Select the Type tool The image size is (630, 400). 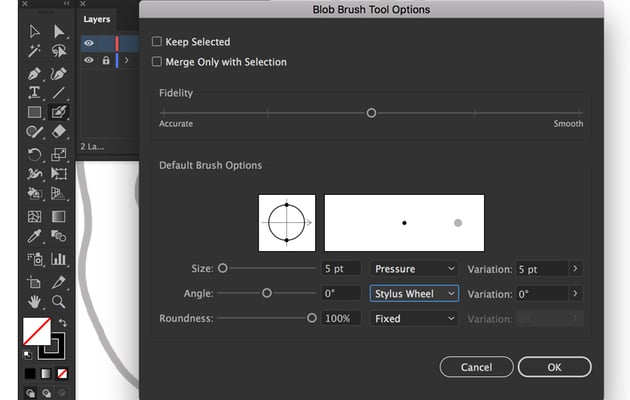tap(35, 93)
